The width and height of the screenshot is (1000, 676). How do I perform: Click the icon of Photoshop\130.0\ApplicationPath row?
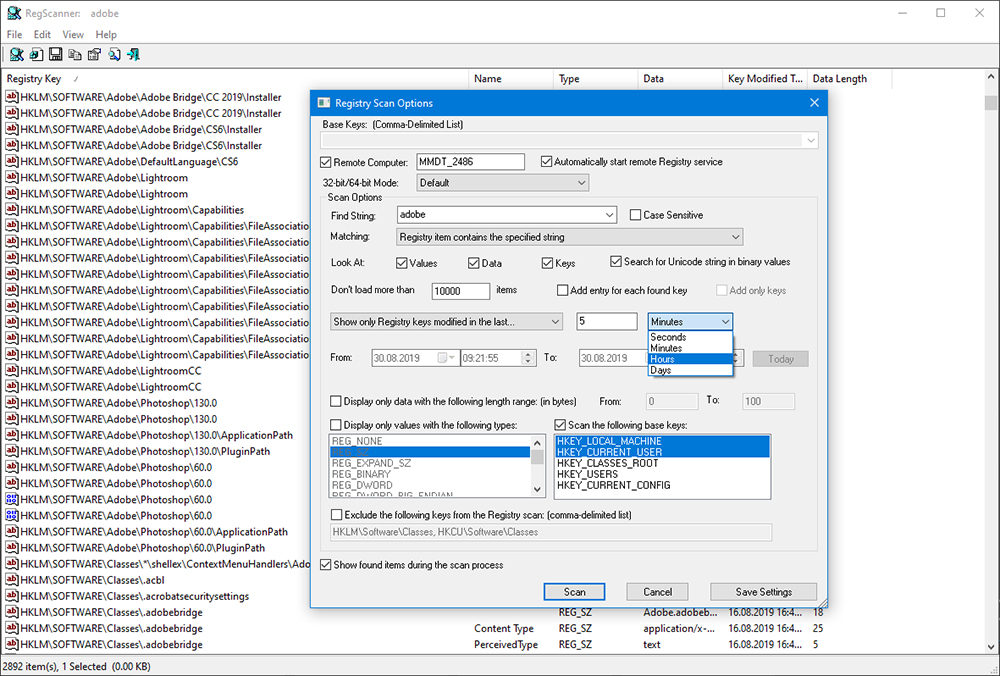[x=11, y=435]
